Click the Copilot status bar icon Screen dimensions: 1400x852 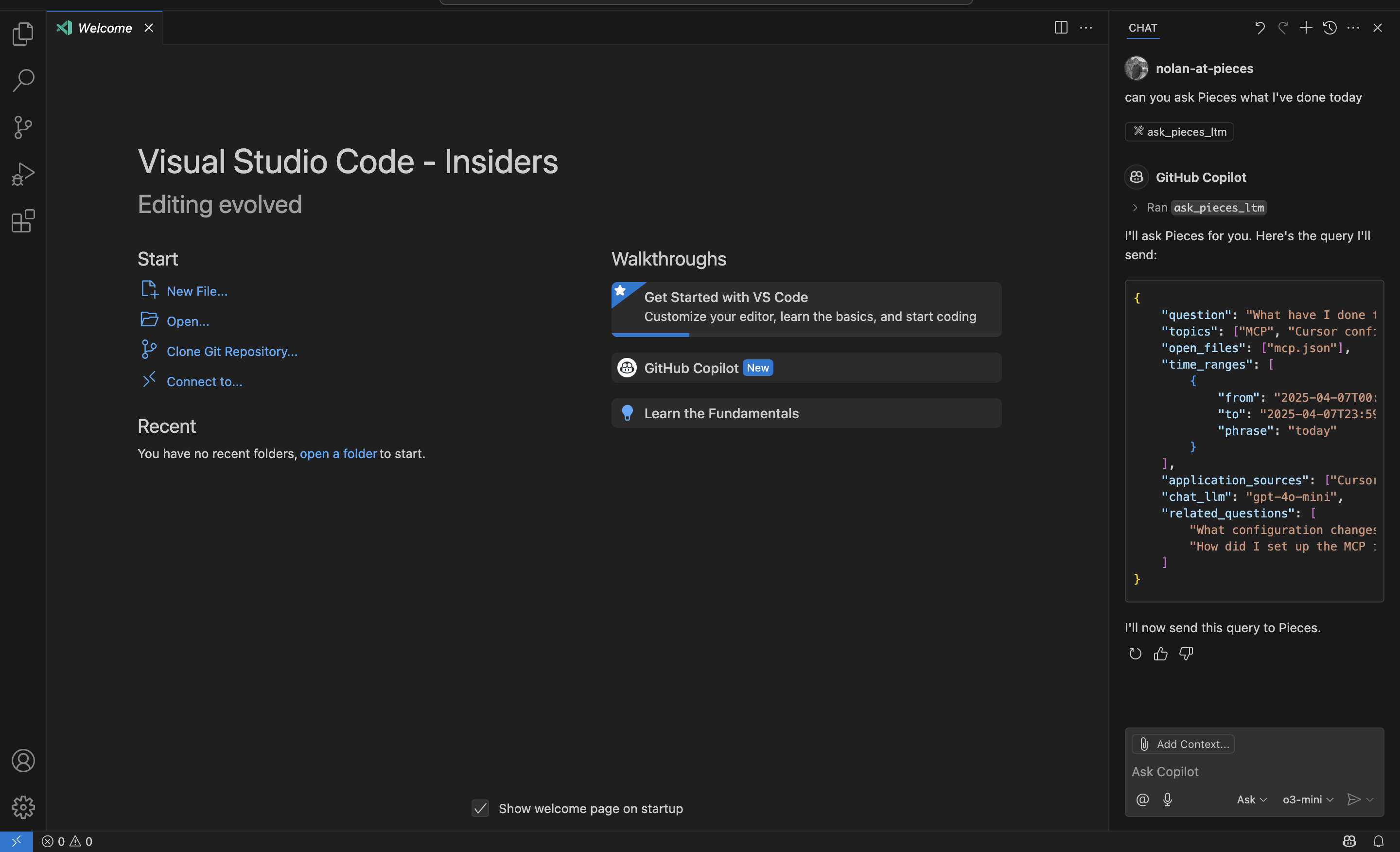pos(1349,841)
